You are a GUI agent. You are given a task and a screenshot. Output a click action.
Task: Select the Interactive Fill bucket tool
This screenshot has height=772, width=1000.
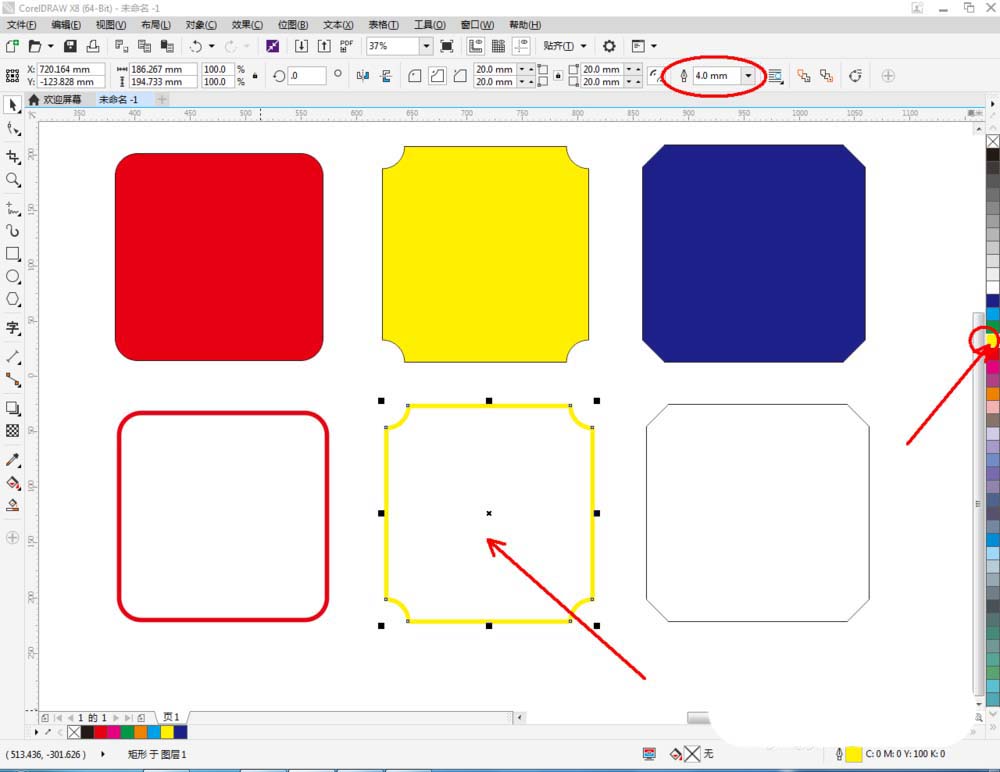(x=12, y=482)
